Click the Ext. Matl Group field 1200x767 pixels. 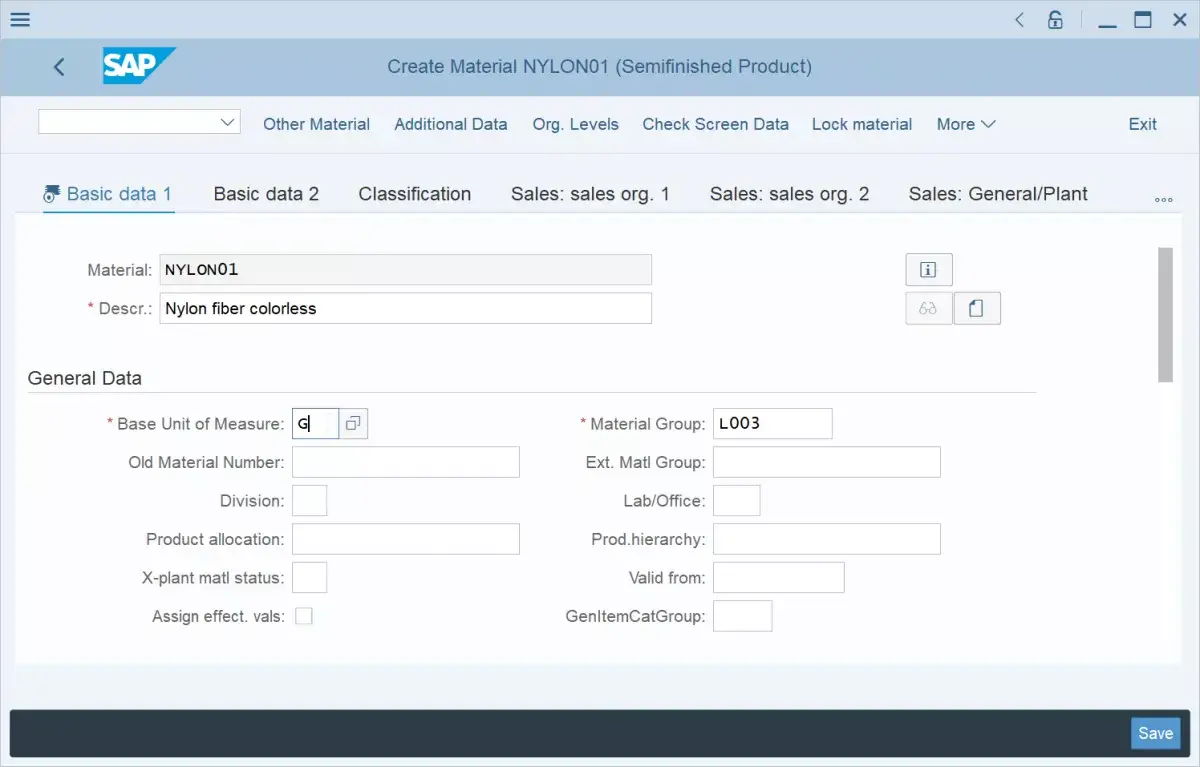(x=827, y=462)
